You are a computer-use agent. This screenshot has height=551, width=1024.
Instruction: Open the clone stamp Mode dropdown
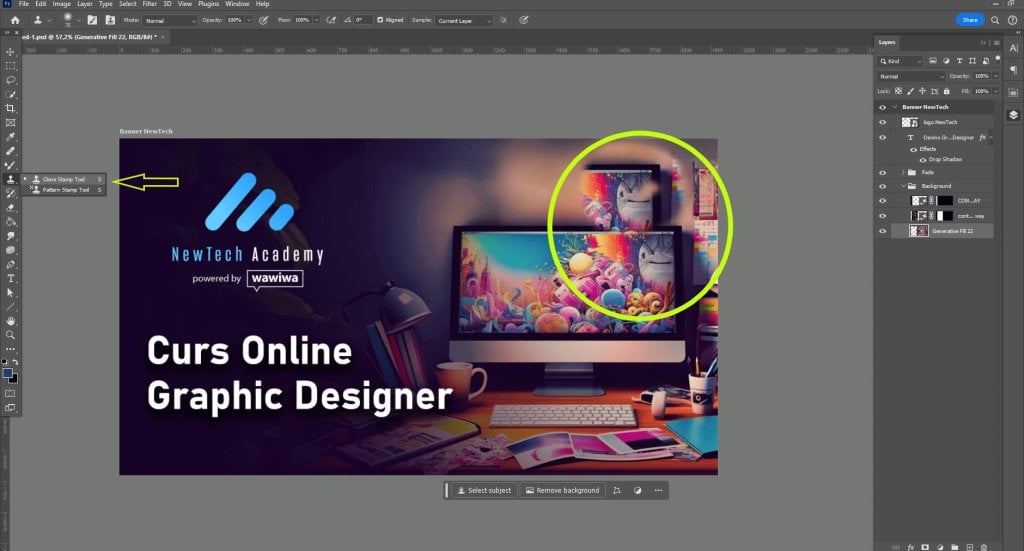pos(170,21)
